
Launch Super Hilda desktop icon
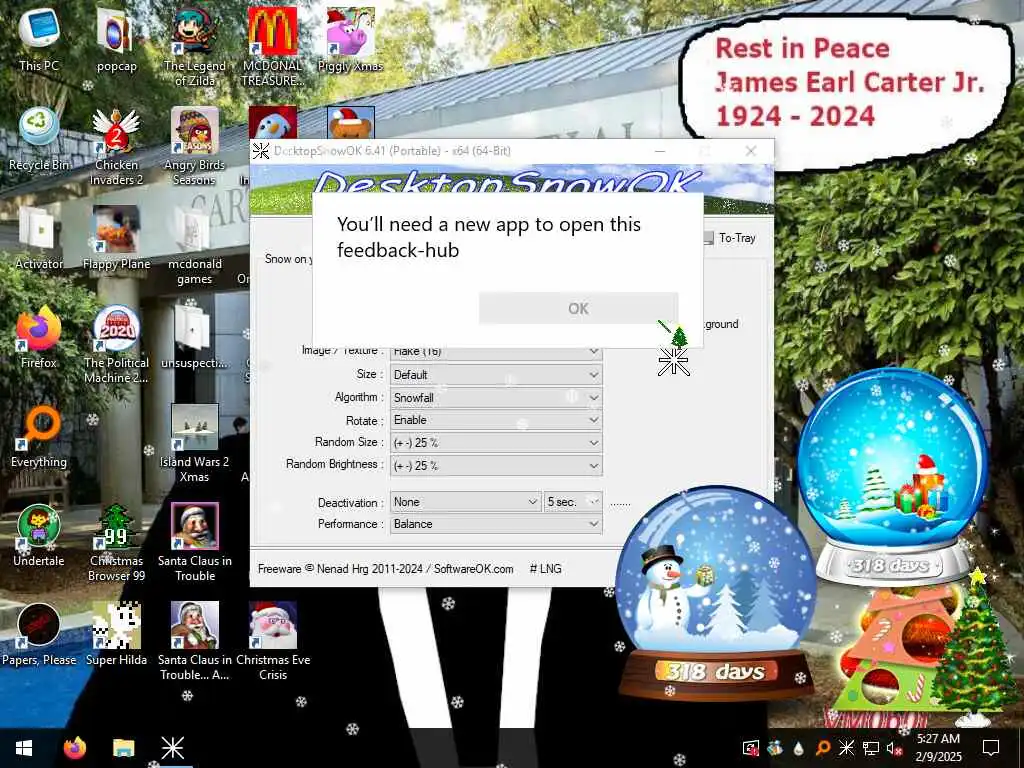pyautogui.click(x=116, y=635)
